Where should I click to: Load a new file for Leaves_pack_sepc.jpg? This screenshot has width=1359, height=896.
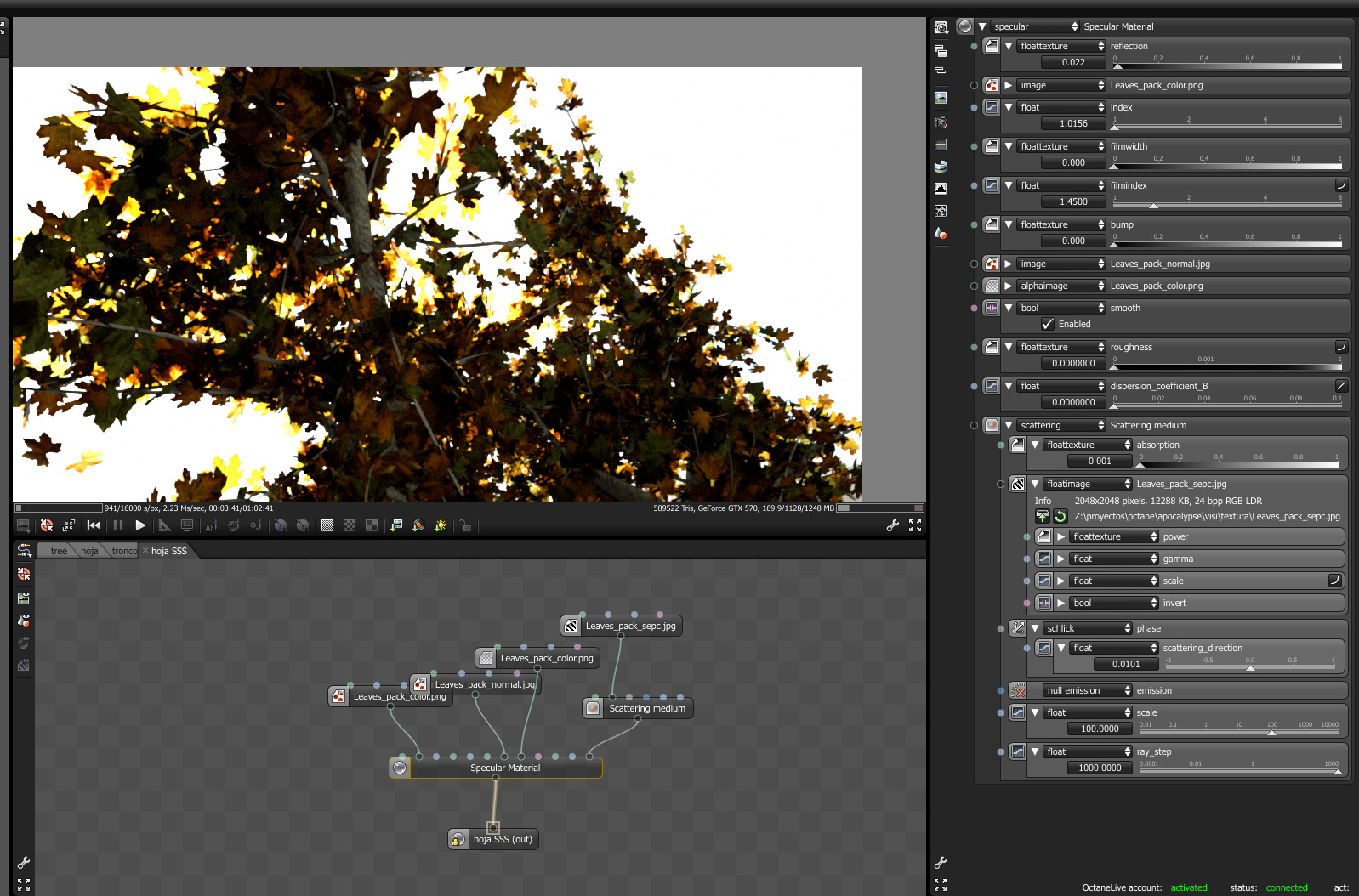pos(1043,516)
